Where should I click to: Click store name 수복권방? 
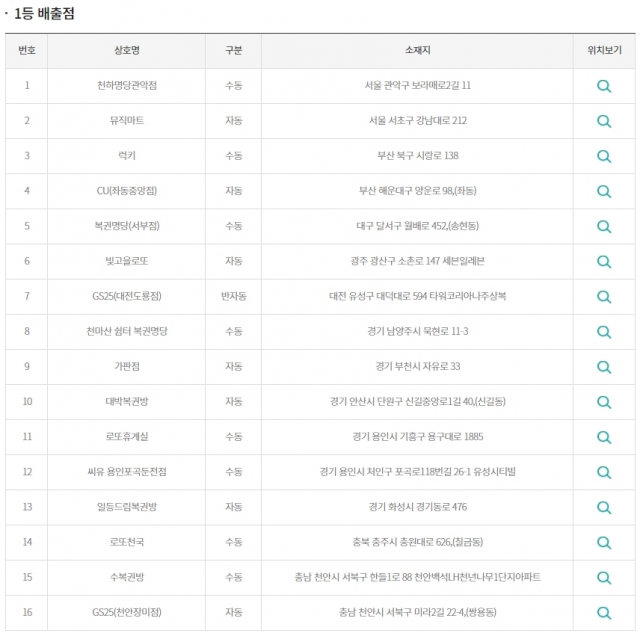click(127, 577)
